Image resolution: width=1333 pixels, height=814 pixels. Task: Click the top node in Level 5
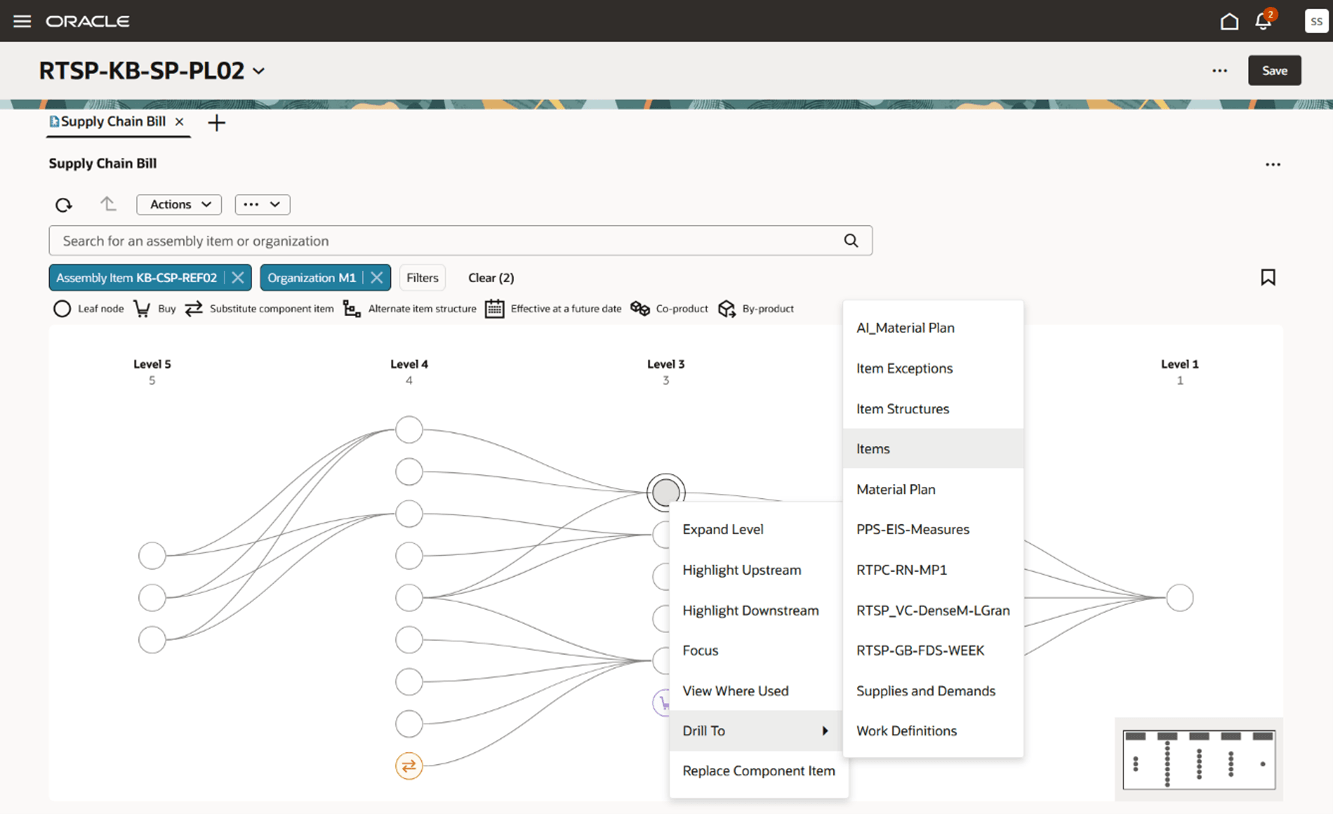click(152, 556)
